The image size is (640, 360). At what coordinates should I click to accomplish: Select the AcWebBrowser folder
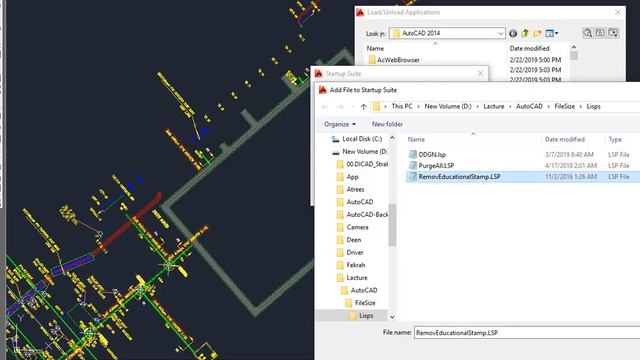point(394,60)
